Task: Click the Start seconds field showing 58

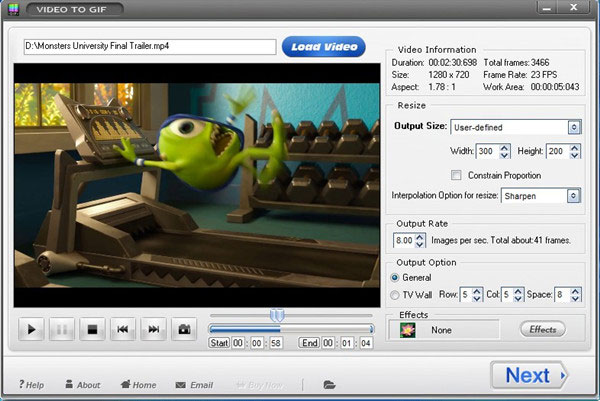Action: [x=276, y=343]
